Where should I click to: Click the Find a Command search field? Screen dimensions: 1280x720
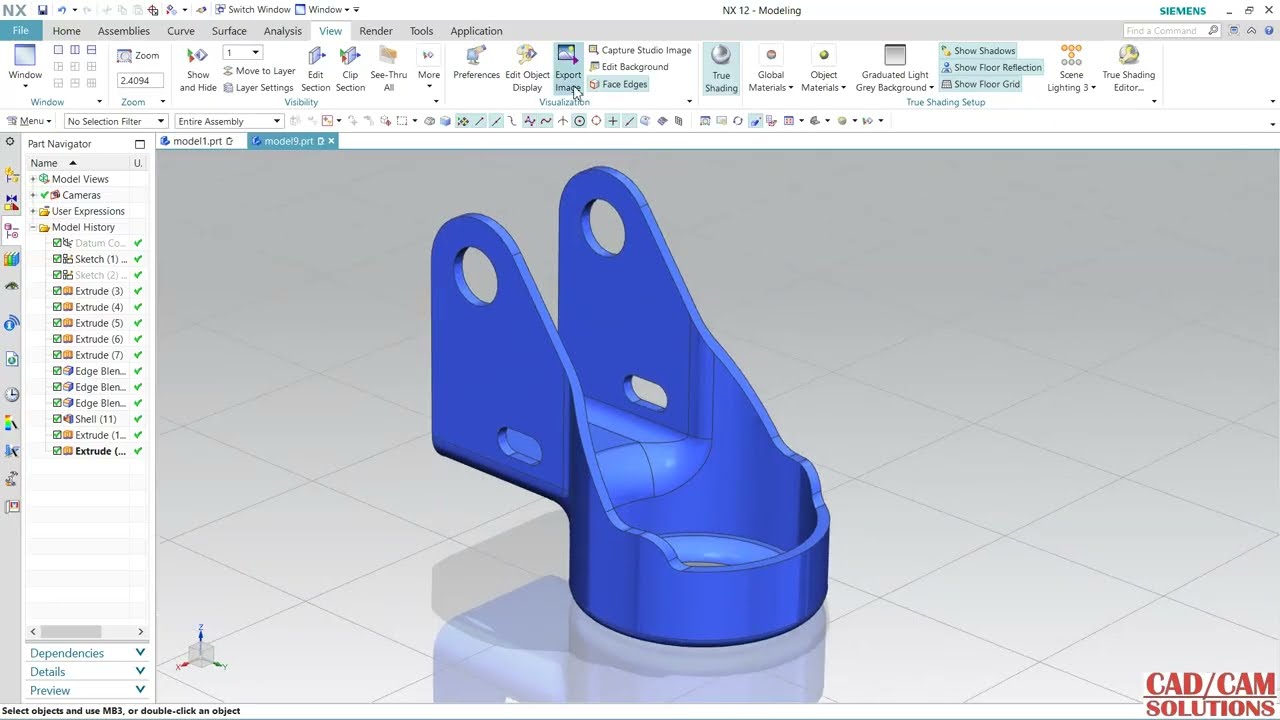pos(1172,31)
